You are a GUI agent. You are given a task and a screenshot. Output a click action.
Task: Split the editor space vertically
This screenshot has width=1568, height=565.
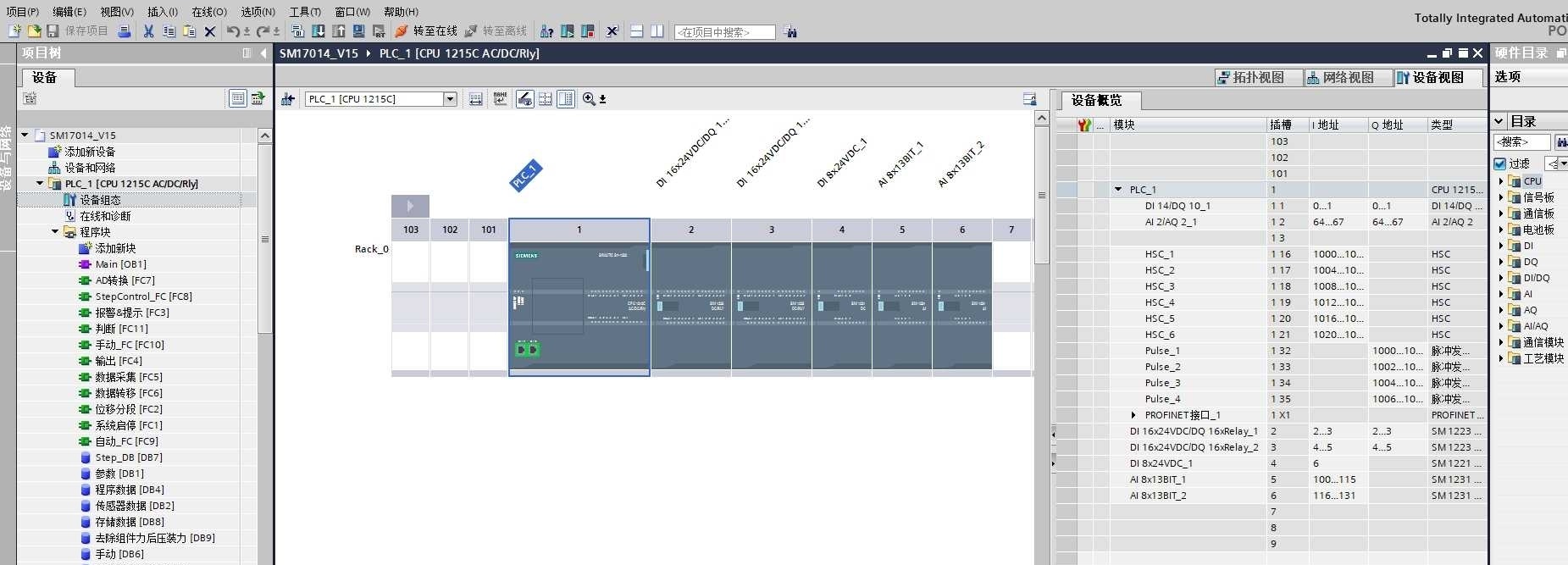coord(657,31)
